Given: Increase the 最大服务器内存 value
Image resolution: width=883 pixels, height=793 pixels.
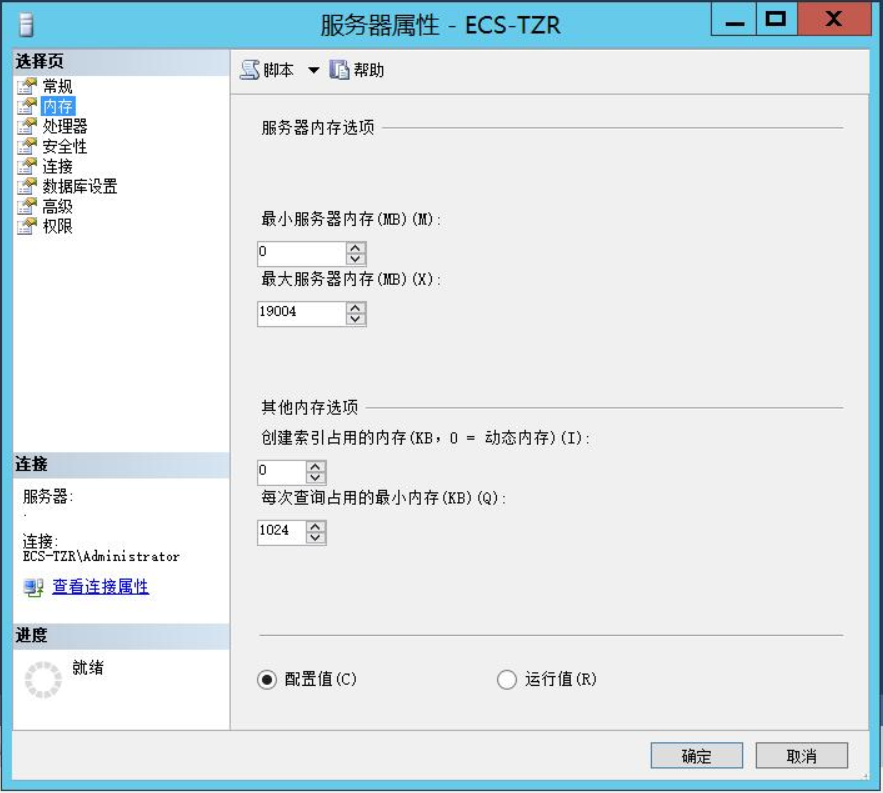Looking at the screenshot, I should tap(355, 308).
